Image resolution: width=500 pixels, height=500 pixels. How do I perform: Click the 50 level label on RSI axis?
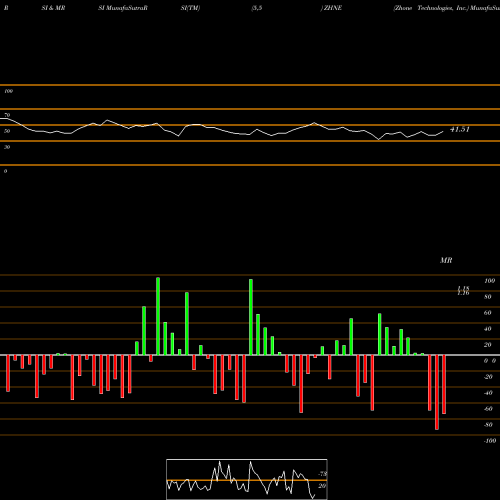[x=7, y=131]
